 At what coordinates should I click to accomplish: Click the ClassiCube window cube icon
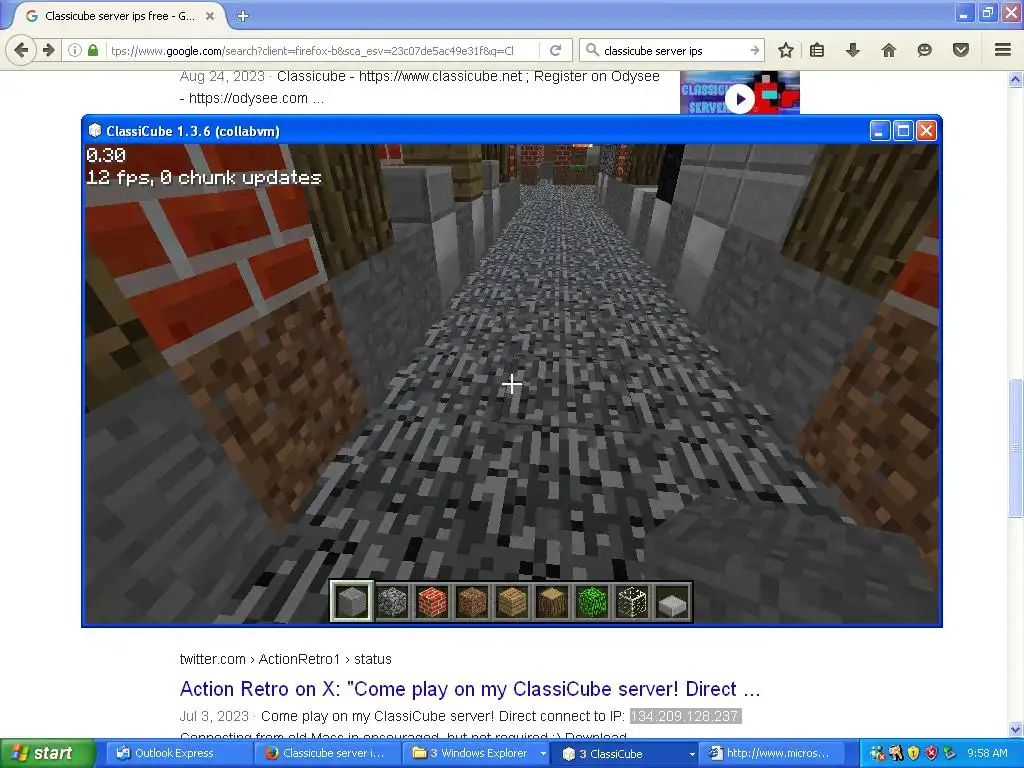(95, 131)
